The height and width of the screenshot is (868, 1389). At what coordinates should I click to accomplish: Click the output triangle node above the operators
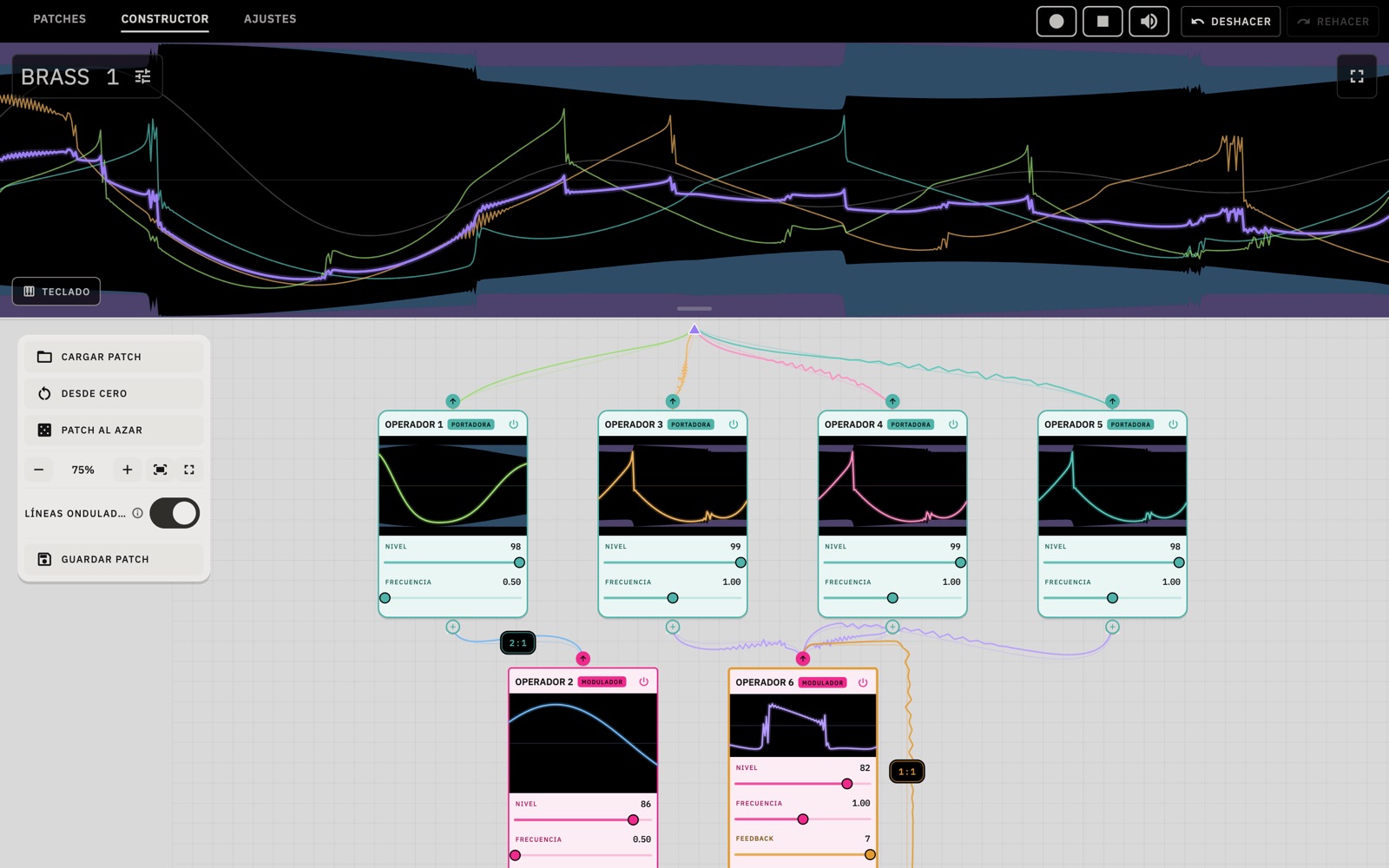coord(694,329)
